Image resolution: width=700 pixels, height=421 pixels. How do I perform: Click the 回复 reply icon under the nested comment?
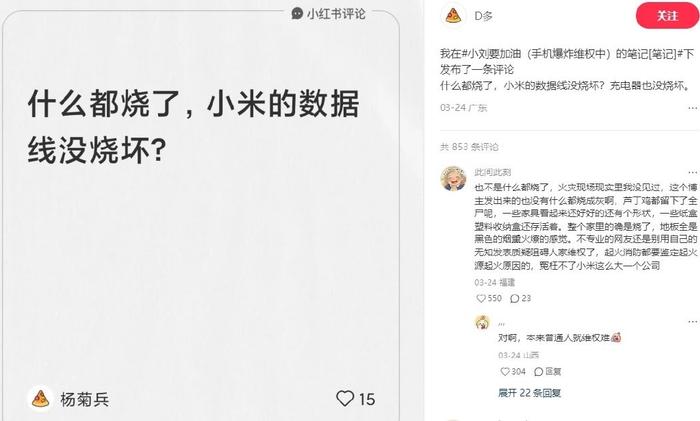(539, 371)
